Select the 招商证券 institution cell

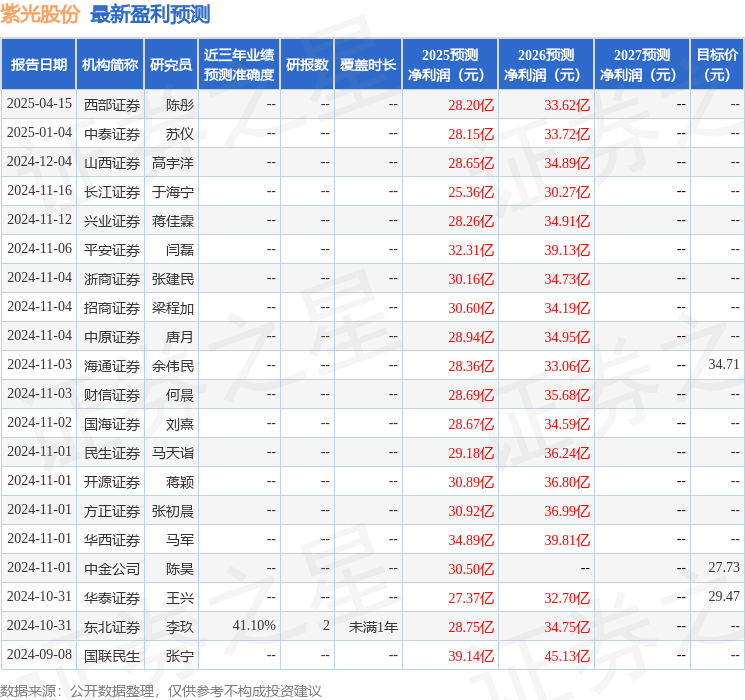pos(112,308)
